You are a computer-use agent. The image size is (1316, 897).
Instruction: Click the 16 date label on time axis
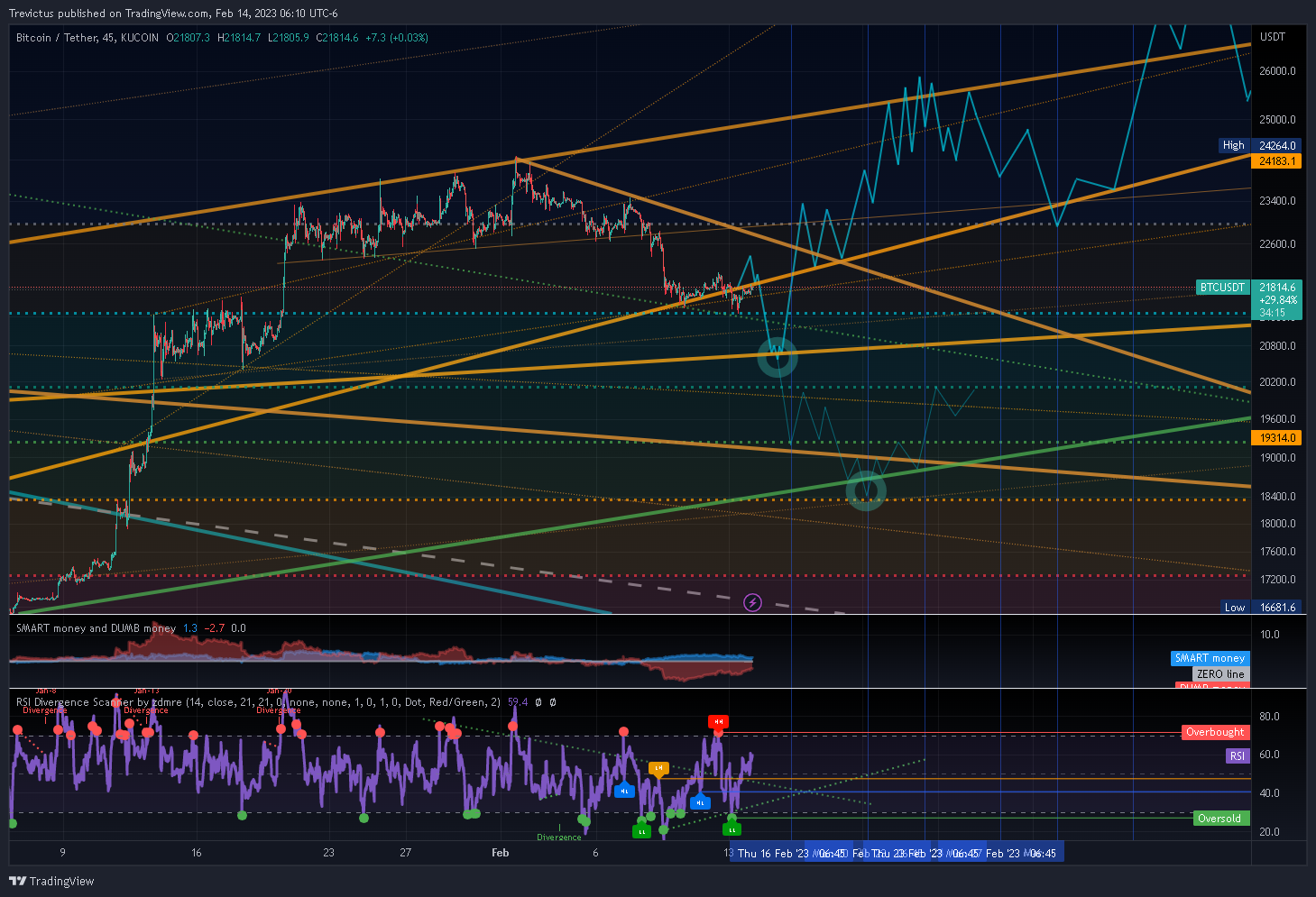pyautogui.click(x=197, y=853)
